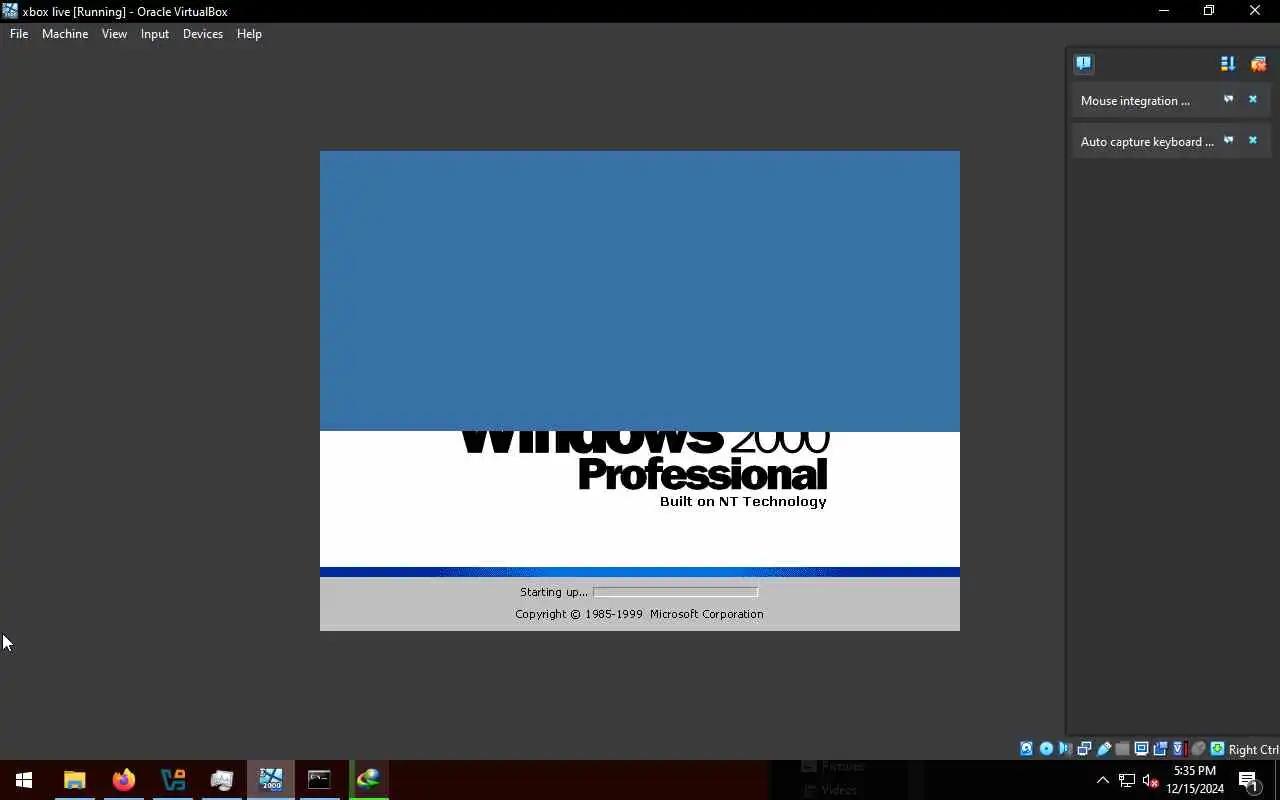This screenshot has width=1280, height=800.
Task: Dismiss the Auto capture keyboard notification
Action: [x=1252, y=141]
